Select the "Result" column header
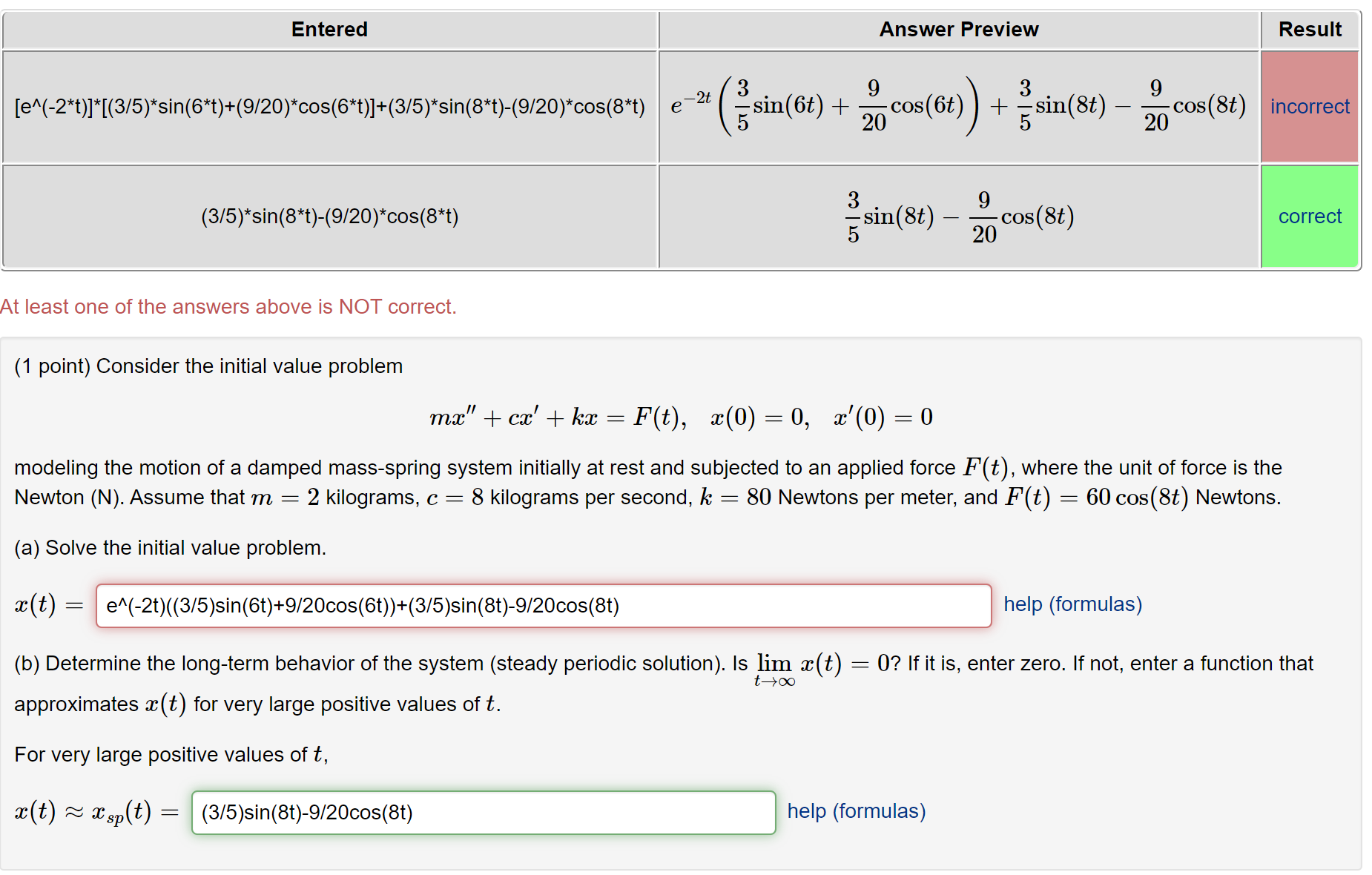 [x=1310, y=30]
